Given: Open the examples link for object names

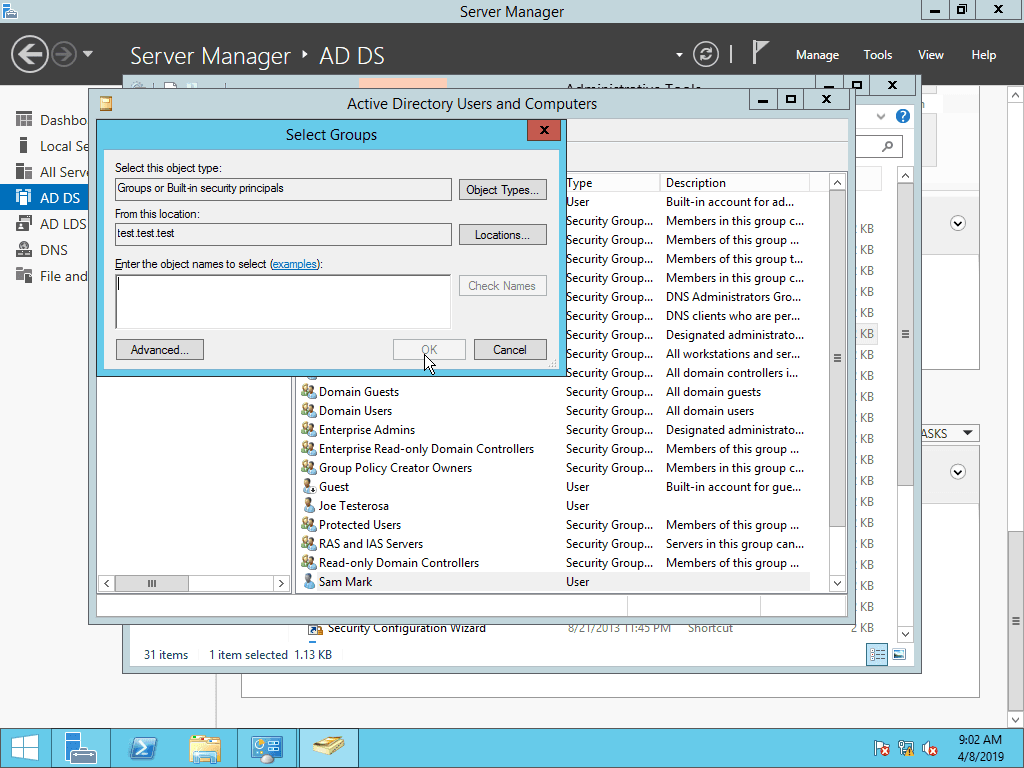Looking at the screenshot, I should pos(295,264).
